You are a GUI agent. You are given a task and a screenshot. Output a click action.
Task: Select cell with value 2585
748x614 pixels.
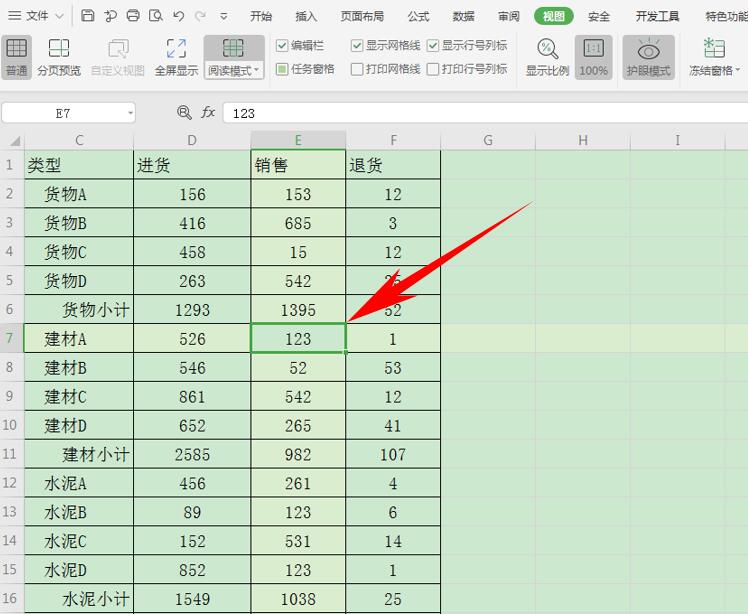(x=192, y=454)
